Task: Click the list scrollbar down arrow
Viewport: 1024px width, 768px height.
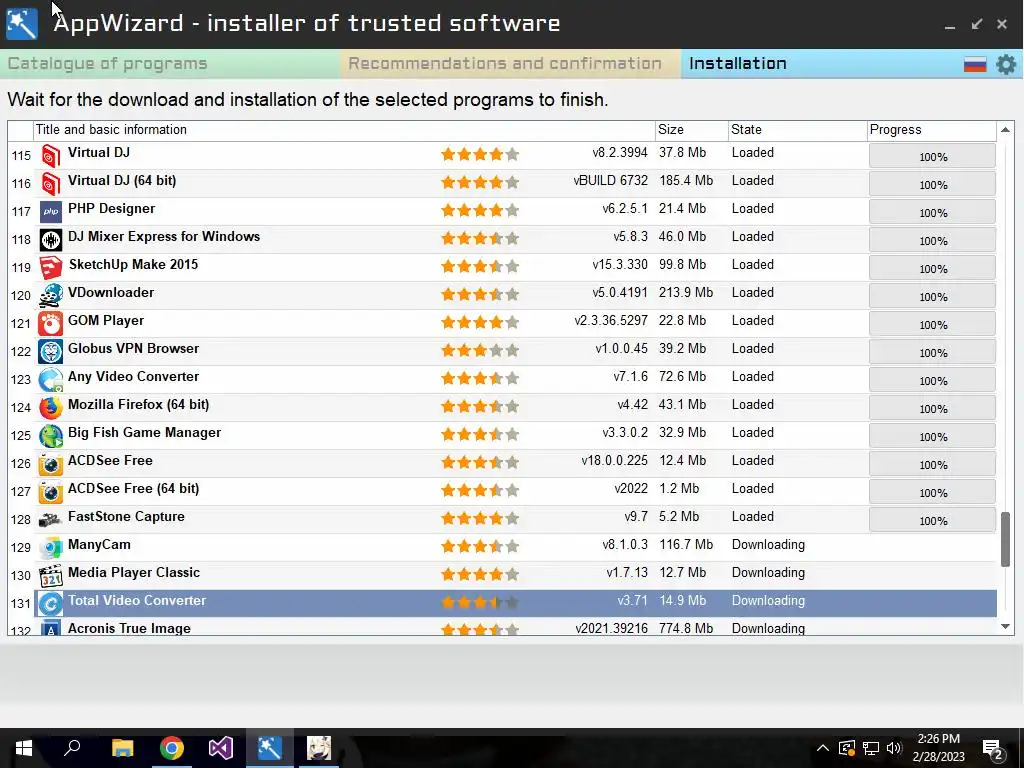Action: pos(1006,627)
